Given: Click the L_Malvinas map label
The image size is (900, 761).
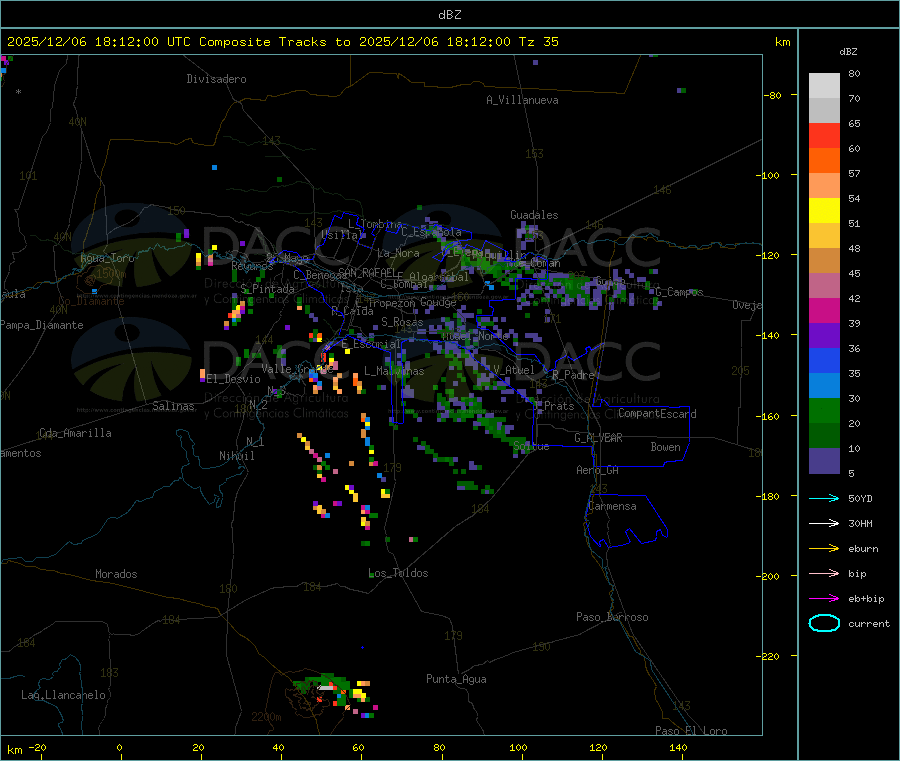Looking at the screenshot, I should (394, 371).
